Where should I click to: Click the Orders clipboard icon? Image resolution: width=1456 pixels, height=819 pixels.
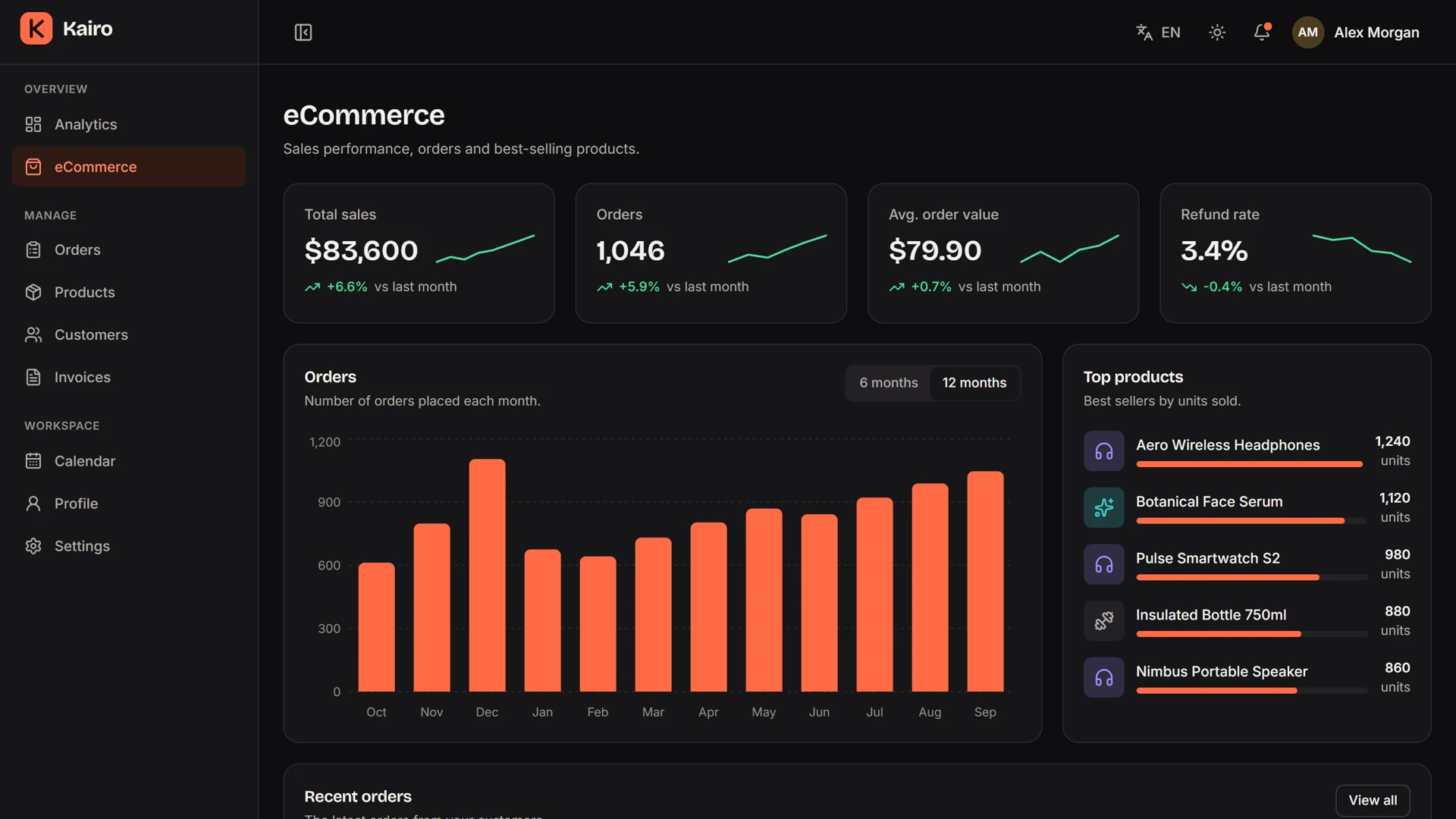click(x=33, y=249)
